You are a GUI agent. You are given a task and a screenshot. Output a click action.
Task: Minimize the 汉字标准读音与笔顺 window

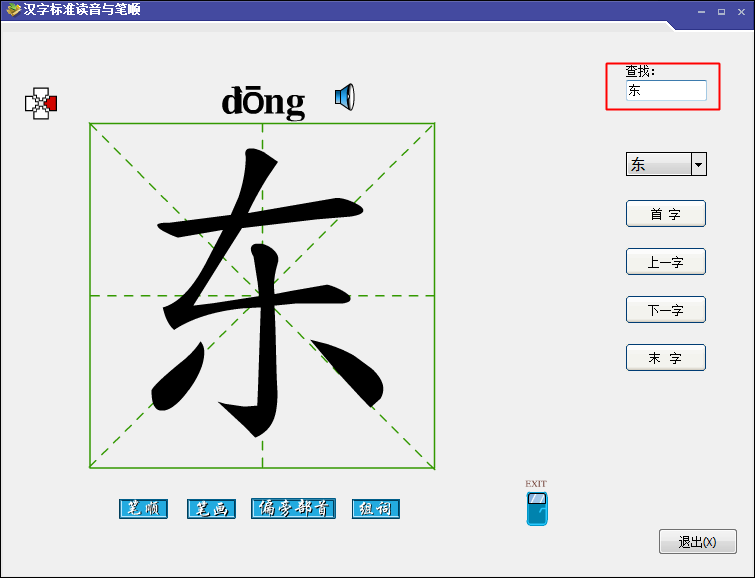pyautogui.click(x=702, y=12)
